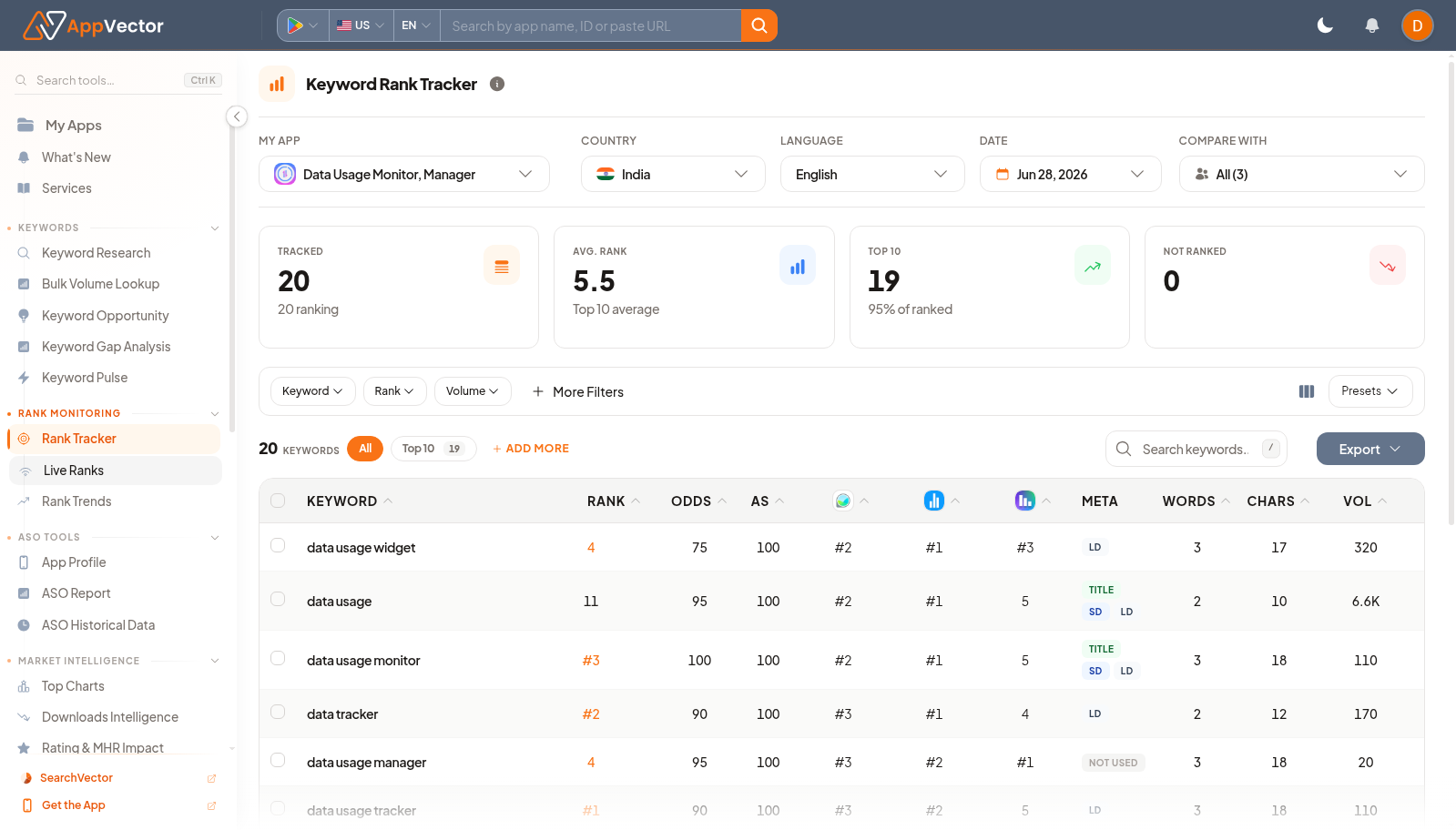The width and height of the screenshot is (1456, 830).
Task: Open Keyword Research tool
Action: click(x=96, y=253)
